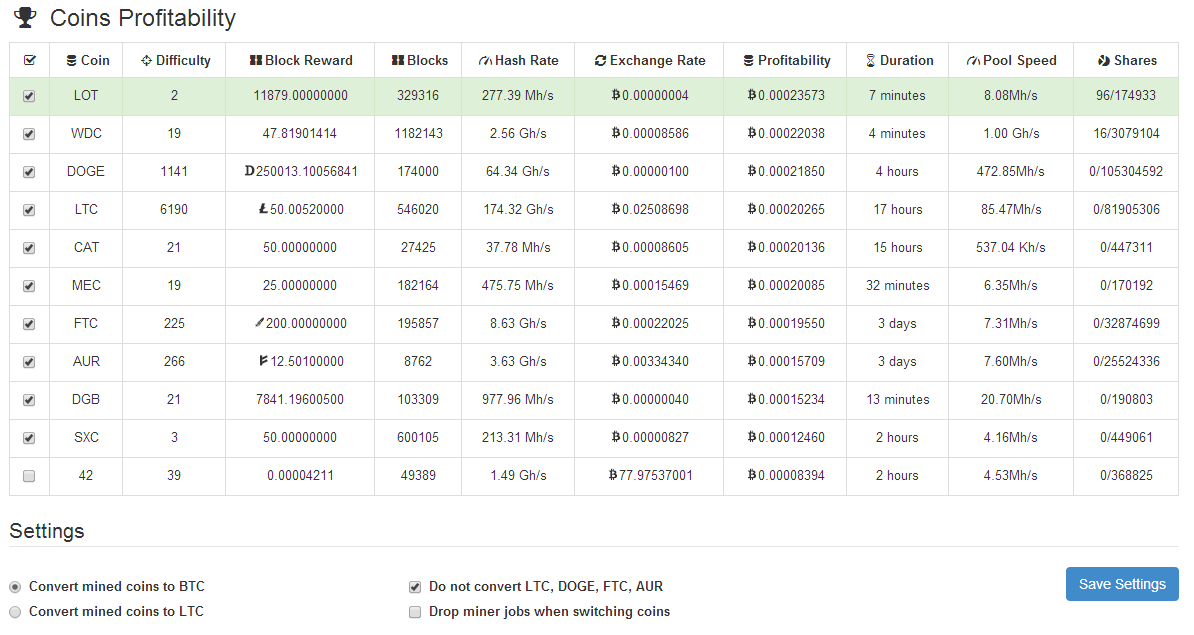Image resolution: width=1194 pixels, height=635 pixels.
Task: Uncheck the FTC coin checkbox
Action: pyautogui.click(x=29, y=324)
